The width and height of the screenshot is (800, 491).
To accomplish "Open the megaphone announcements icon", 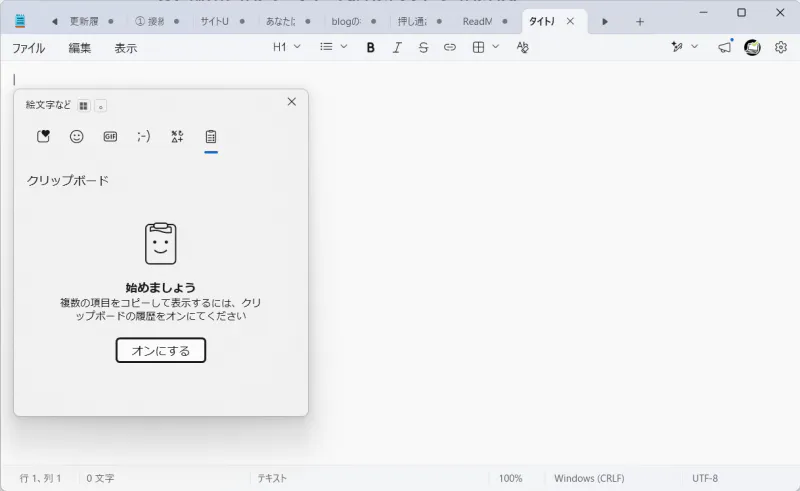I will tap(725, 47).
